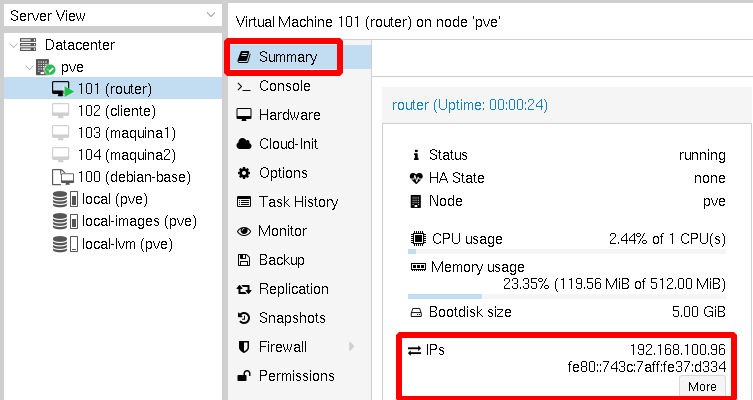The height and width of the screenshot is (400, 753).
Task: Collapse the pve node expander
Action: tap(28, 67)
